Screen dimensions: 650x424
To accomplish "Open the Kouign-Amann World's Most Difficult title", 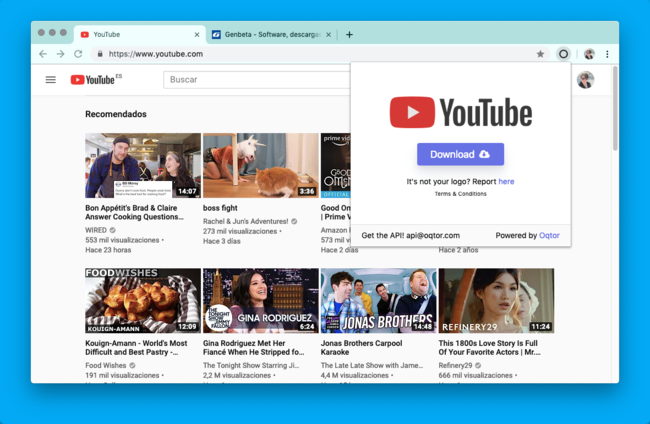I will point(136,347).
